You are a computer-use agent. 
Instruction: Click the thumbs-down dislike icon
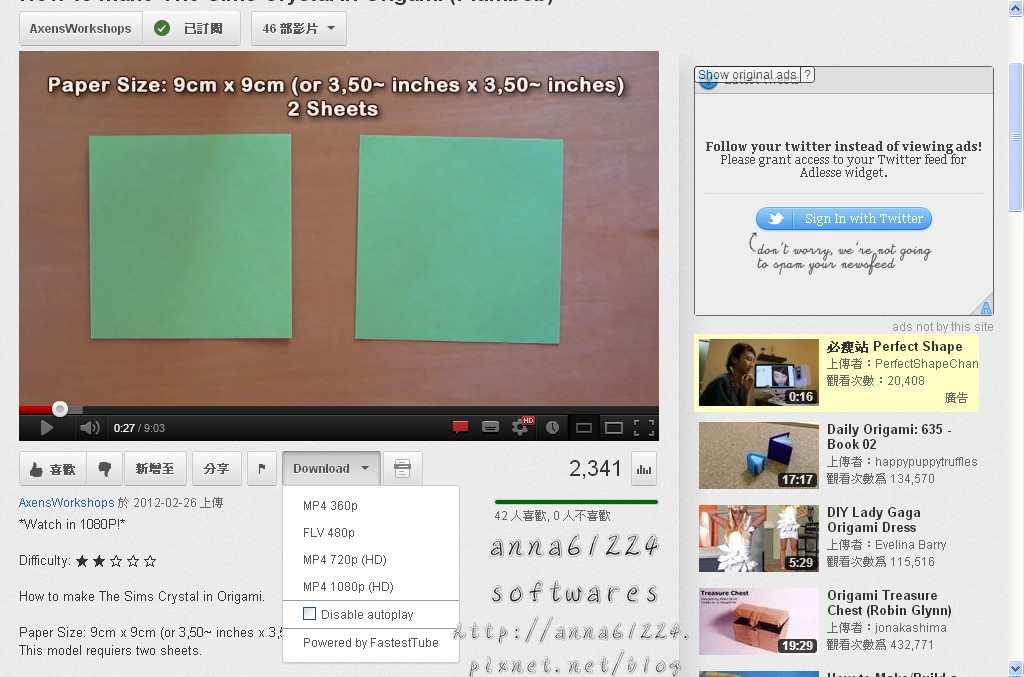point(104,469)
